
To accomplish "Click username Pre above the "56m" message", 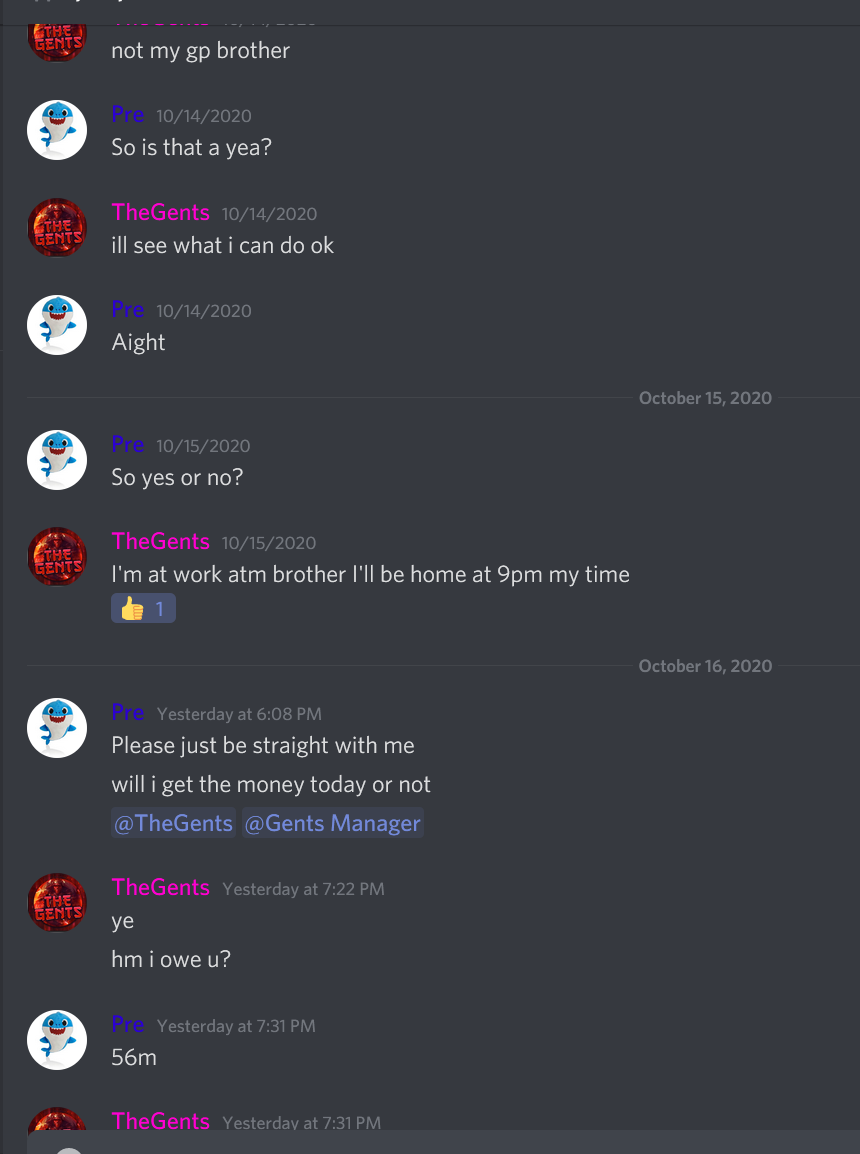I will click(x=127, y=1024).
